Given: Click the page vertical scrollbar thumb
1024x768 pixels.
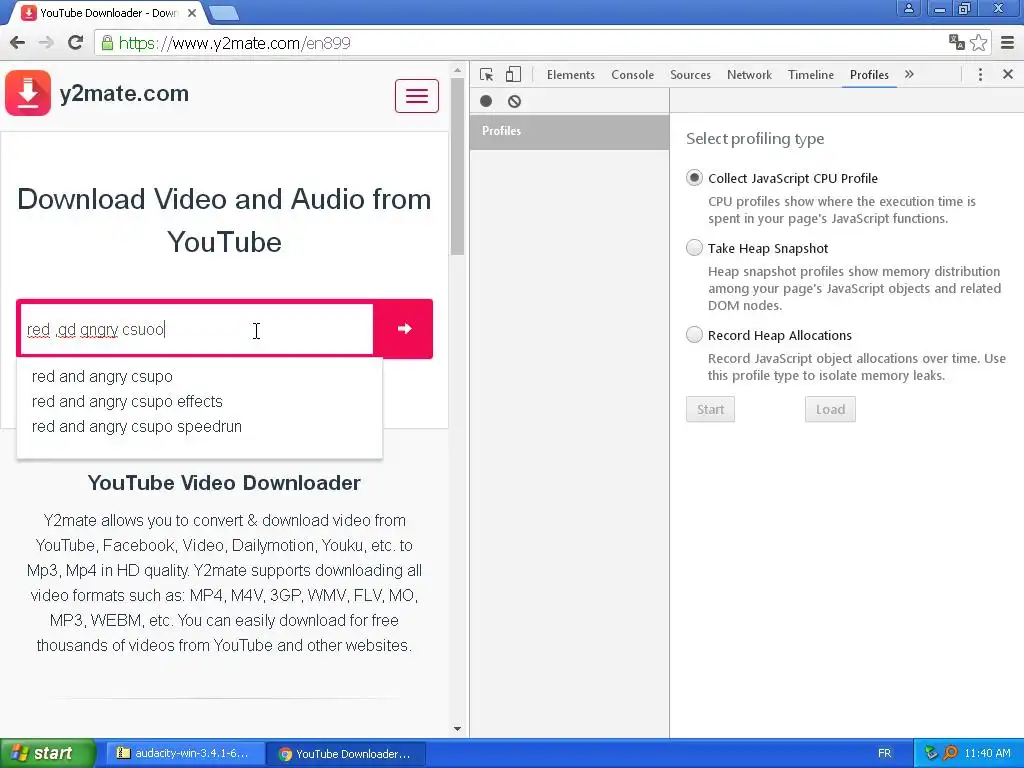Looking at the screenshot, I should [x=457, y=167].
